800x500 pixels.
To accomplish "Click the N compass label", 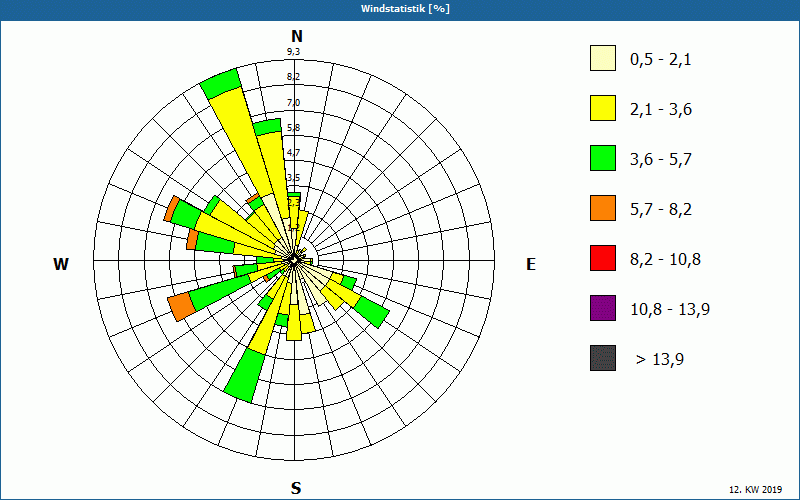I will coord(296,36).
